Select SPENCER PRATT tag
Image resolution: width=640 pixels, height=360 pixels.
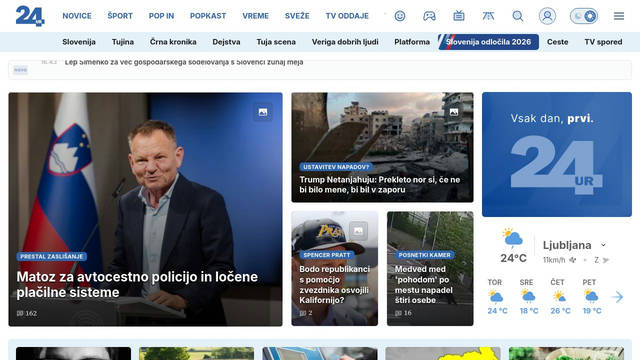pyautogui.click(x=327, y=255)
